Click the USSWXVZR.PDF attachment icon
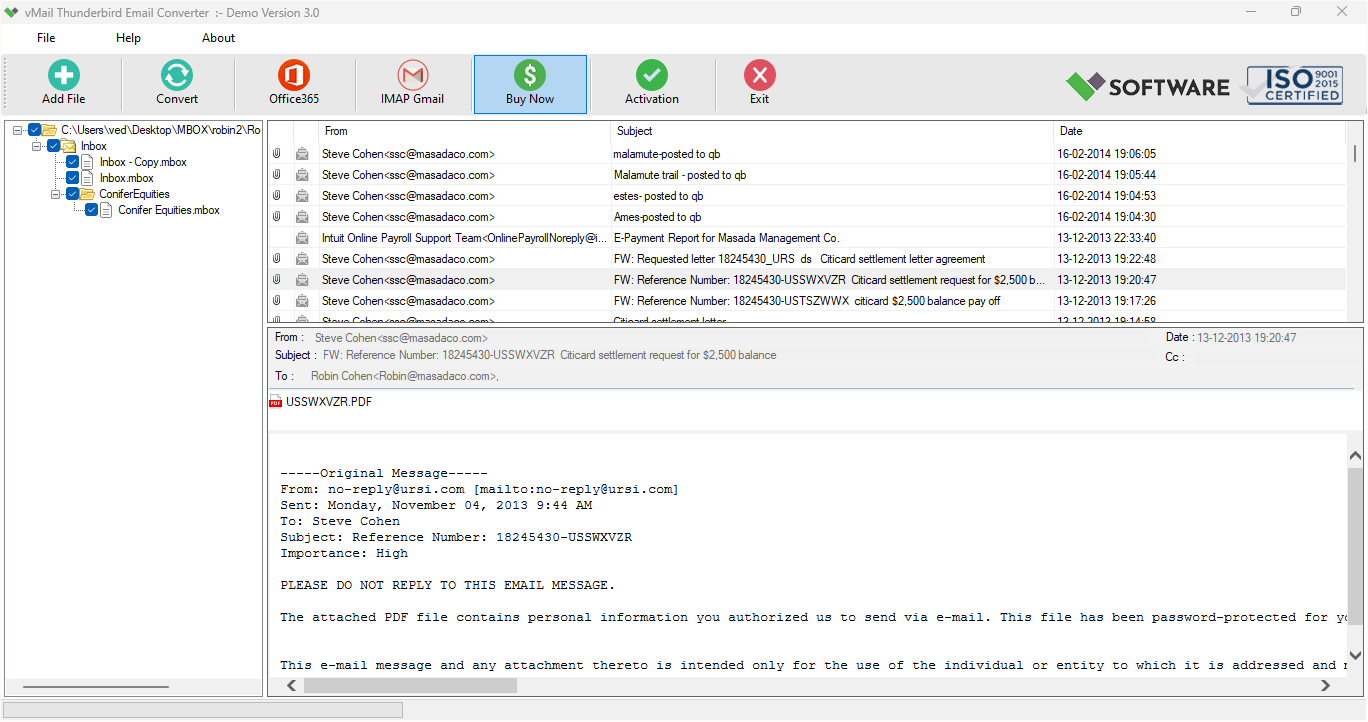Viewport: 1368px width, 722px height. pyautogui.click(x=276, y=402)
